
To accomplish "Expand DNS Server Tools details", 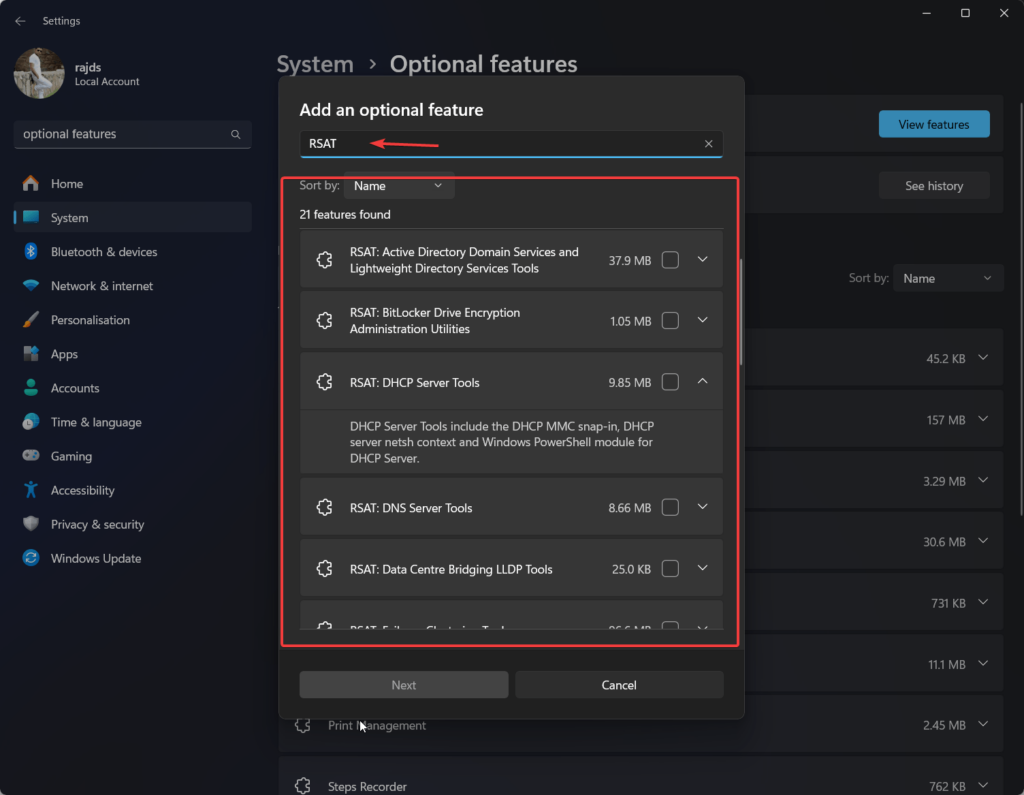I will coord(703,507).
